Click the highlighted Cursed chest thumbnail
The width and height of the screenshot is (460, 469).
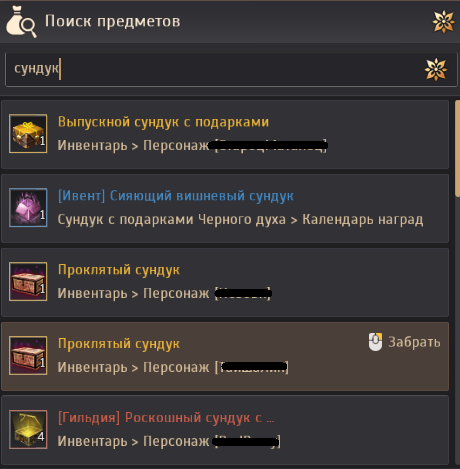28,356
